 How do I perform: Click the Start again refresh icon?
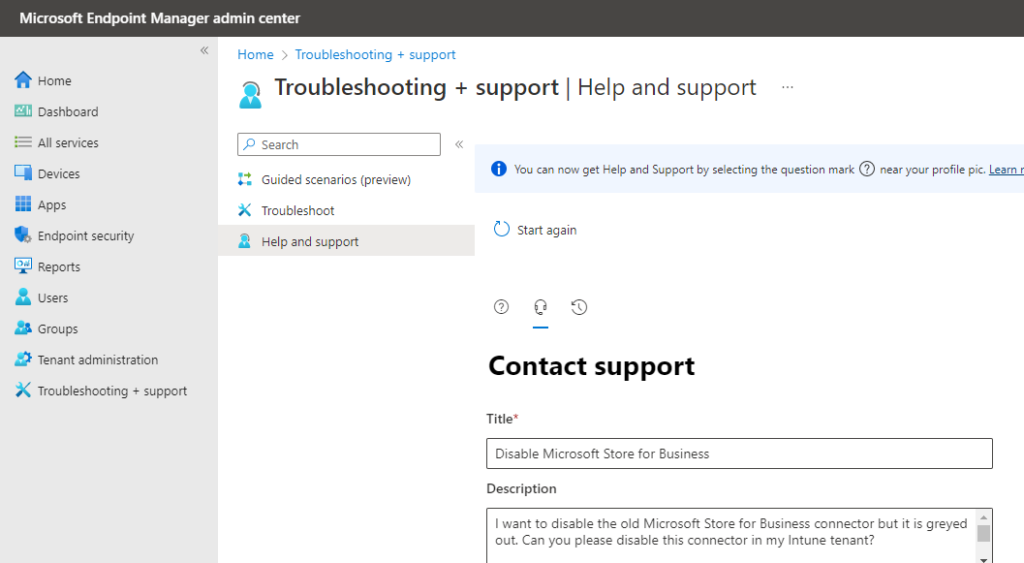tap(502, 229)
